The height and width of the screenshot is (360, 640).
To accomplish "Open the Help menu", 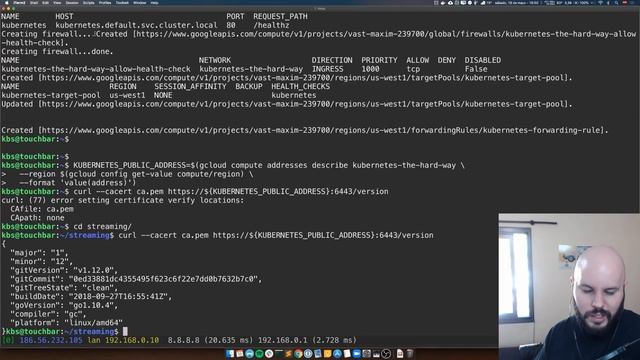I will (154, 3).
